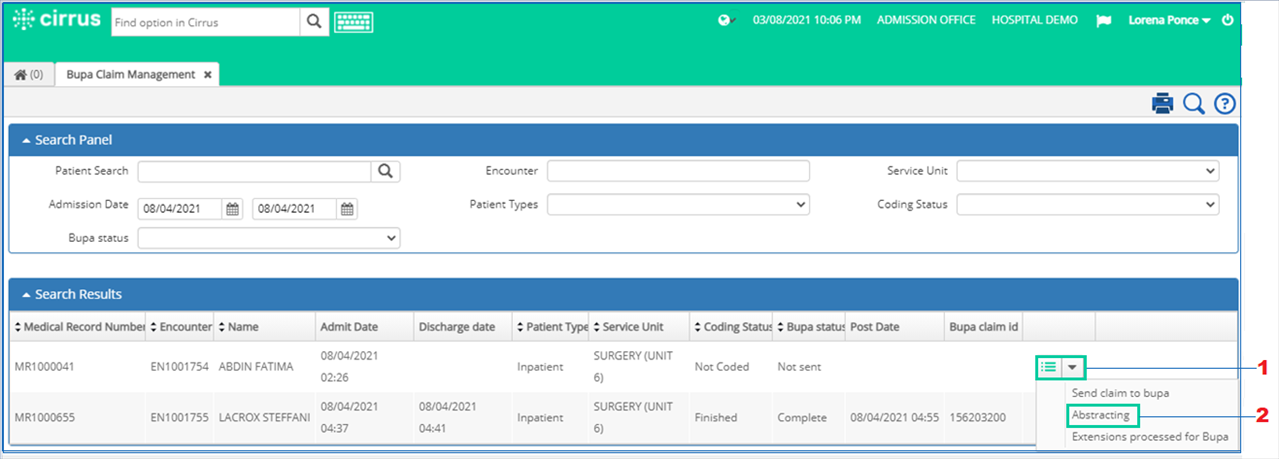1279x459 pixels.
Task: Open the help question mark icon
Action: tap(1225, 104)
